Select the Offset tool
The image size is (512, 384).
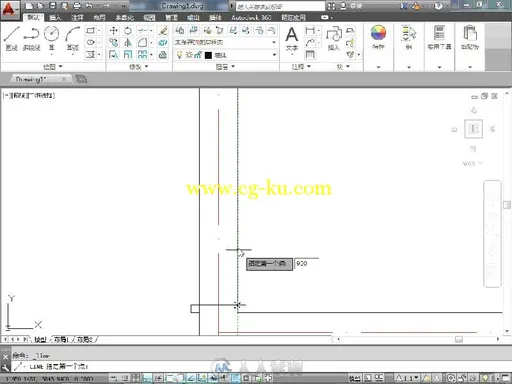(163, 55)
